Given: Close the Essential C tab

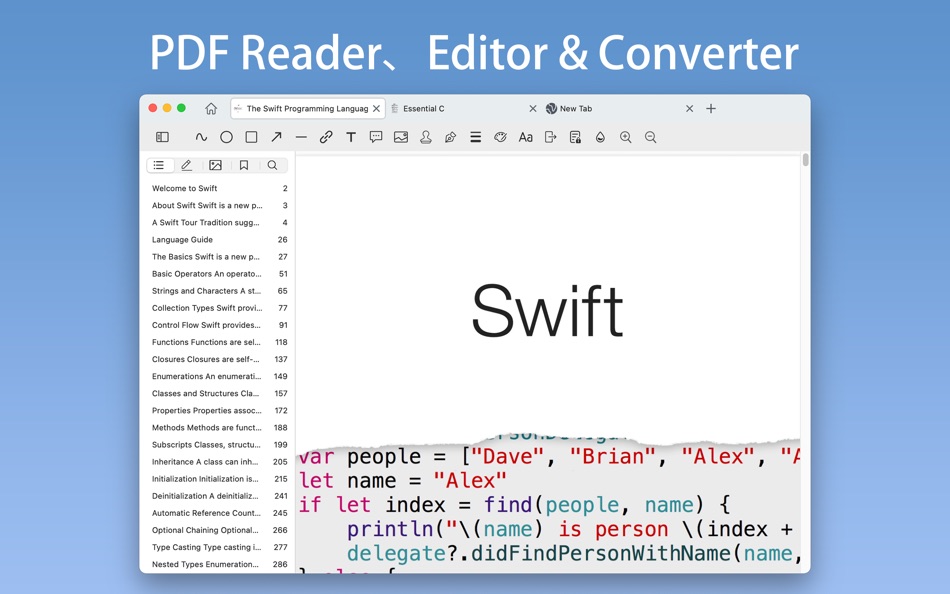Looking at the screenshot, I should [x=533, y=108].
